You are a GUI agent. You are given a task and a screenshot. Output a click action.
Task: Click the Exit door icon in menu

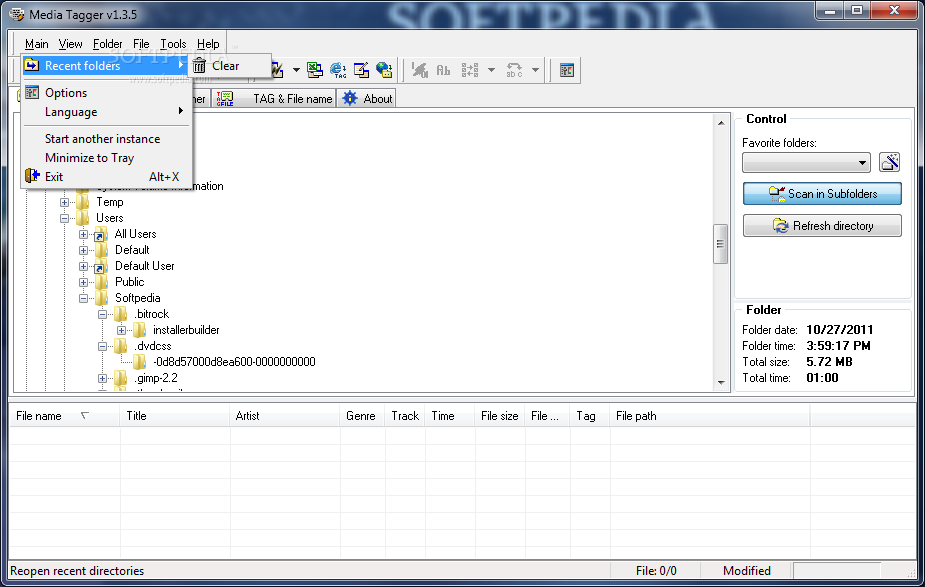tap(32, 176)
